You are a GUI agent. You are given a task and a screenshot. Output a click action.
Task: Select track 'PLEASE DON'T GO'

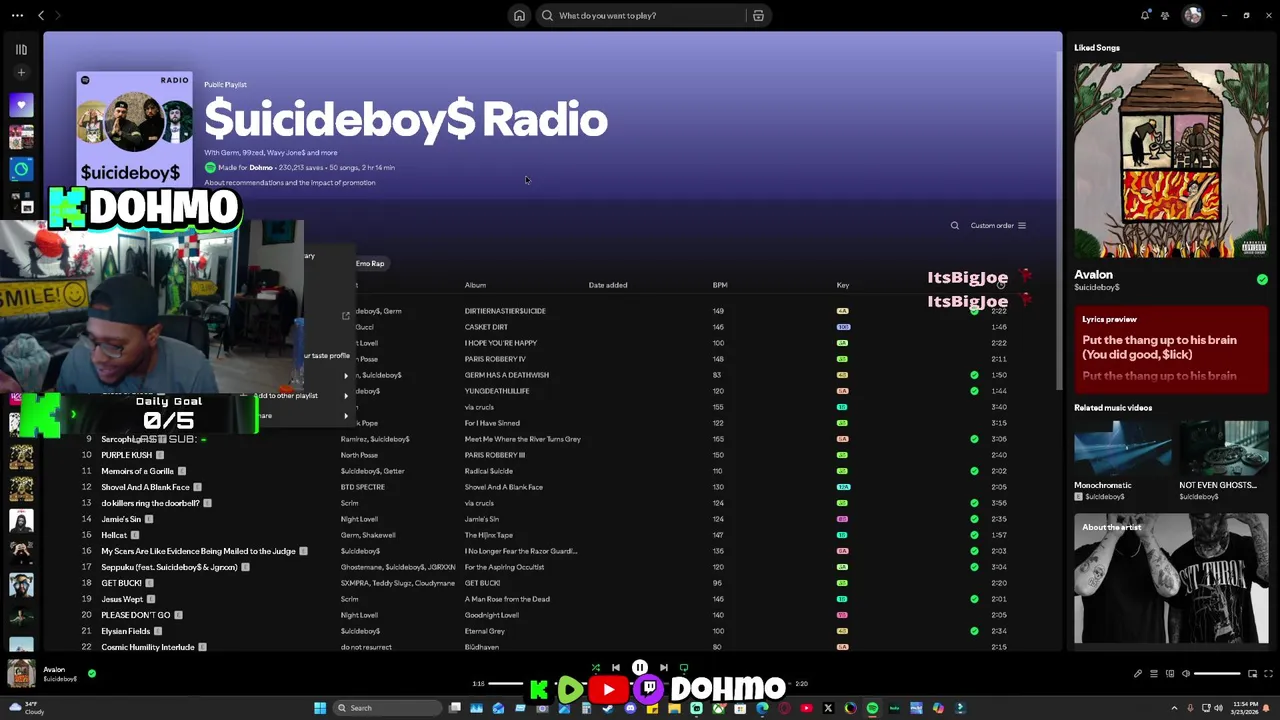135,615
